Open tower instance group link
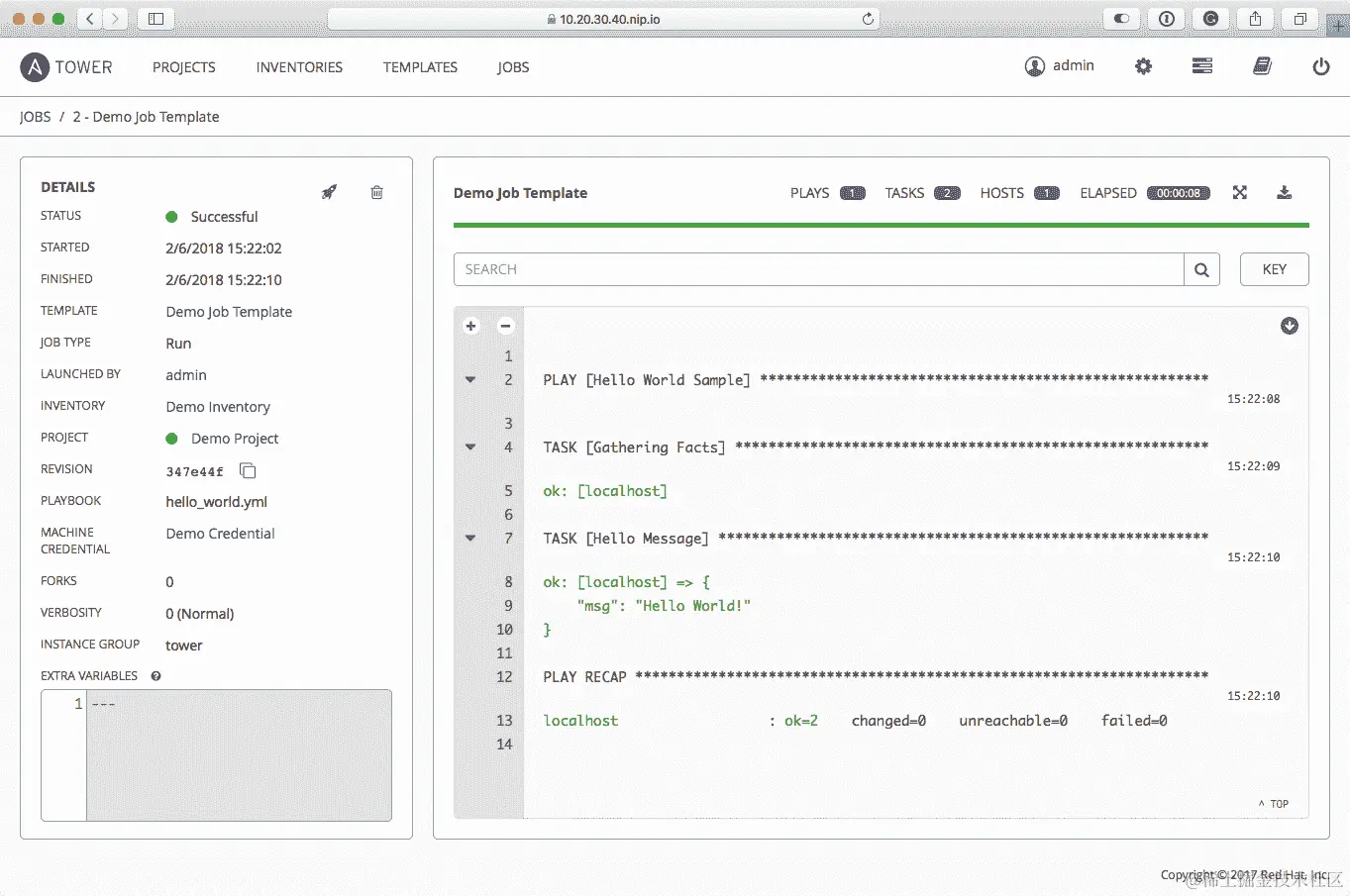Image resolution: width=1350 pixels, height=896 pixels. click(x=183, y=646)
